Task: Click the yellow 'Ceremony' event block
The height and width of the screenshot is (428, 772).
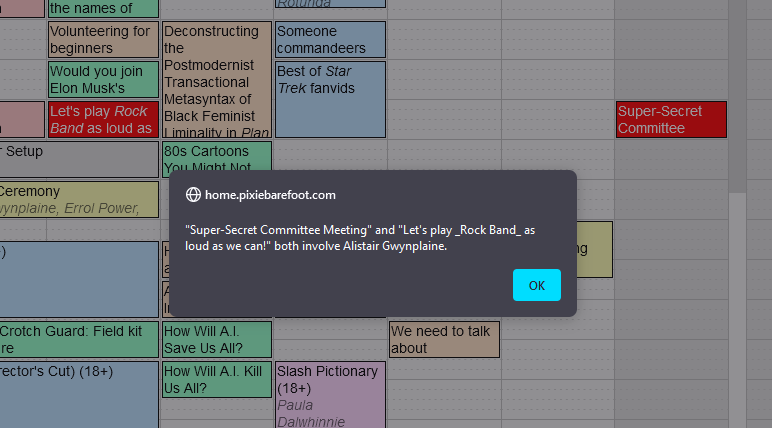Action: pyautogui.click(x=78, y=199)
